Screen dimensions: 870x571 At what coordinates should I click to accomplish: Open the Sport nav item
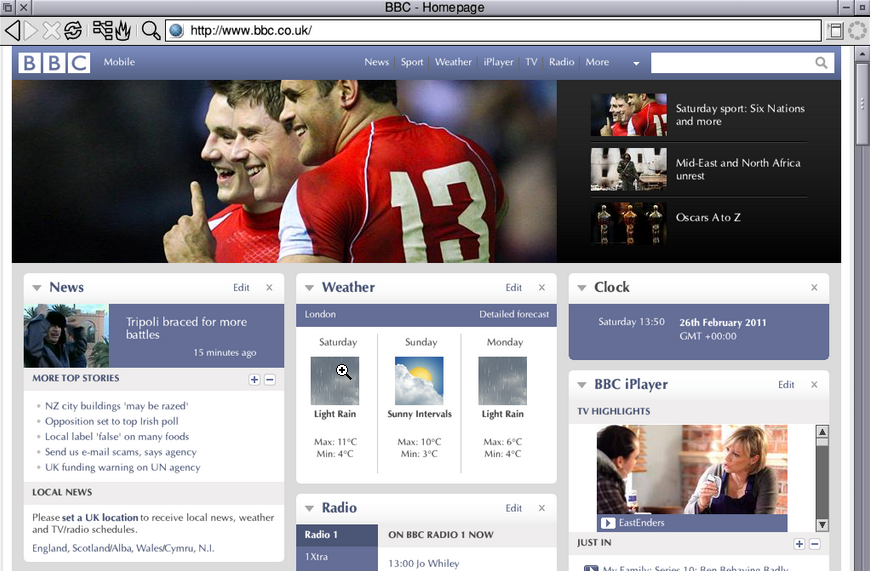pyautogui.click(x=412, y=62)
